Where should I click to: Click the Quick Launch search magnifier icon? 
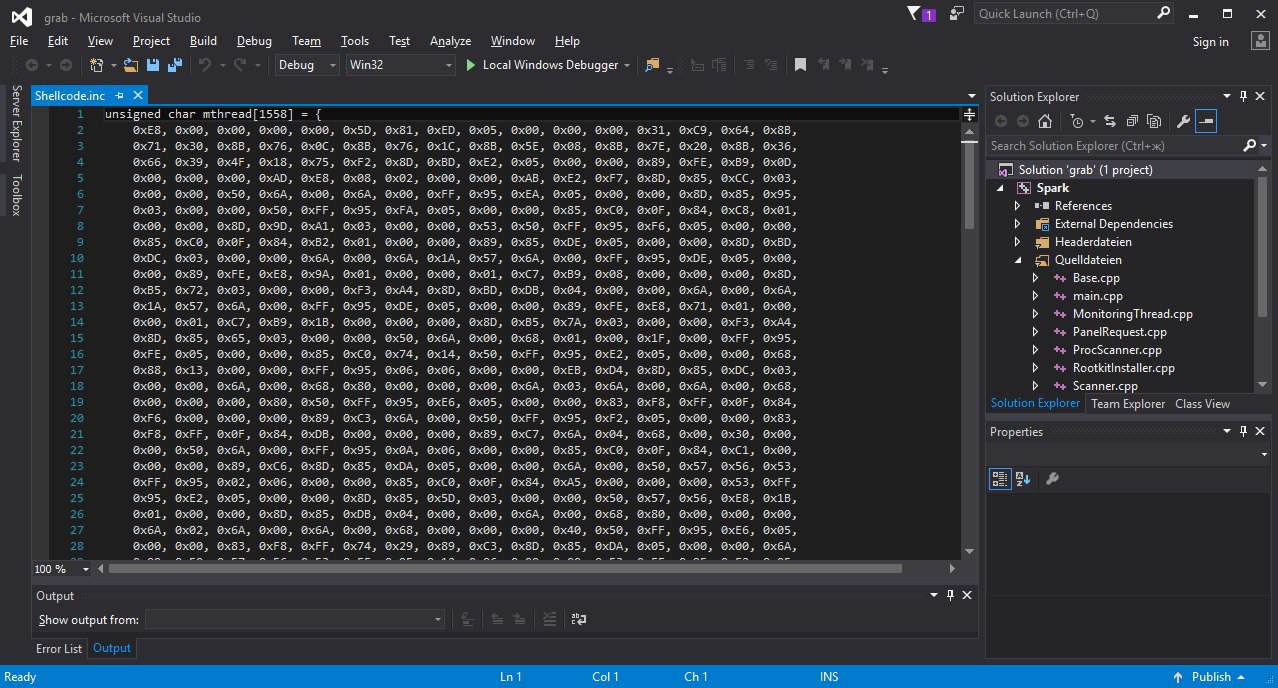[1163, 14]
